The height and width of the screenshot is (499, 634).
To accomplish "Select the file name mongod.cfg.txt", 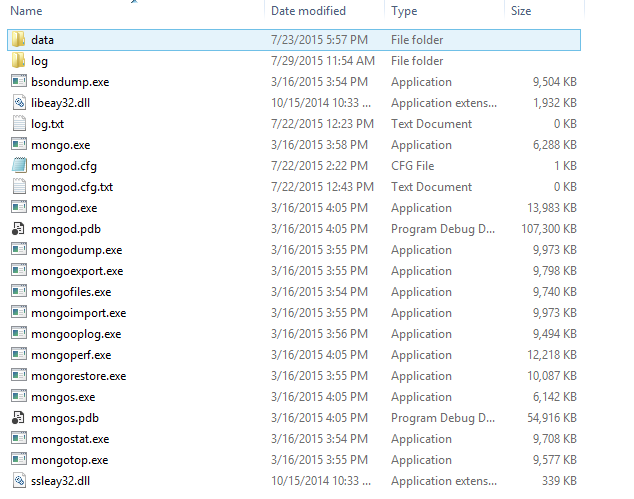I will (72, 187).
